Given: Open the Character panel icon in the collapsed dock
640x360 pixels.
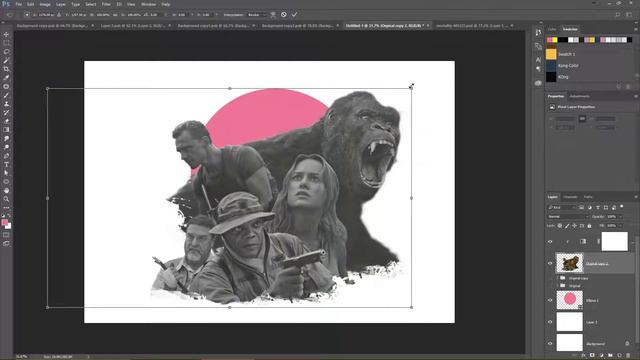Looking at the screenshot, I should [538, 59].
